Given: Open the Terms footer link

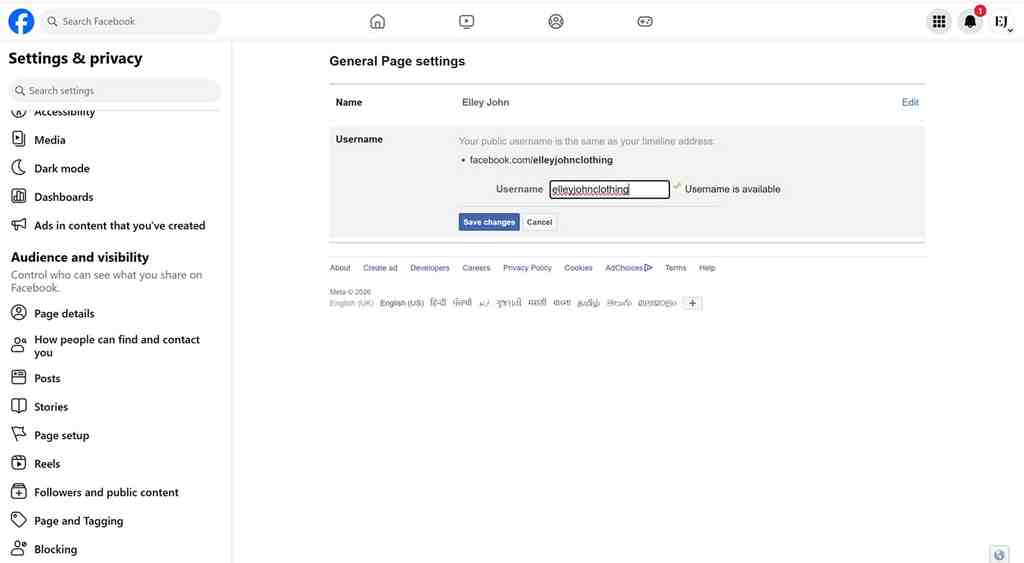Looking at the screenshot, I should [675, 268].
